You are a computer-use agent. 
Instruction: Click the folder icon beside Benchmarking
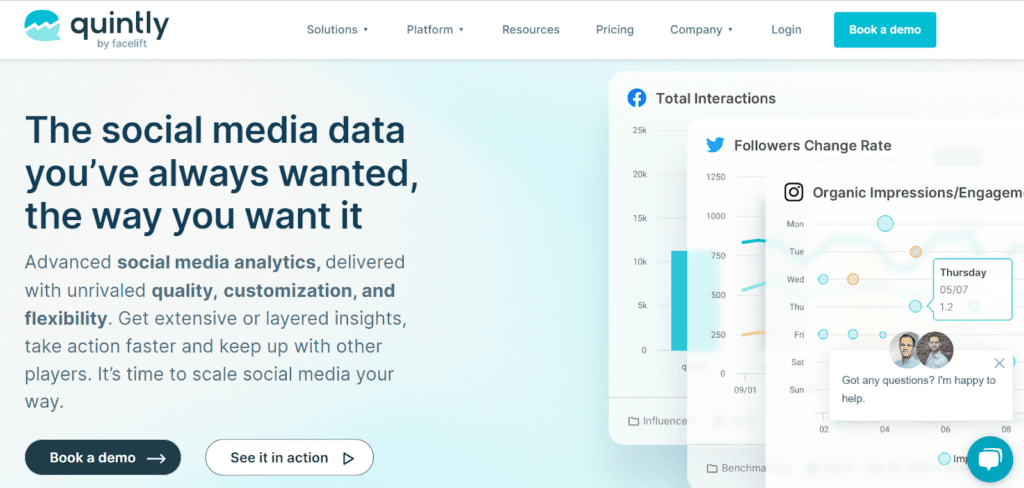(712, 468)
